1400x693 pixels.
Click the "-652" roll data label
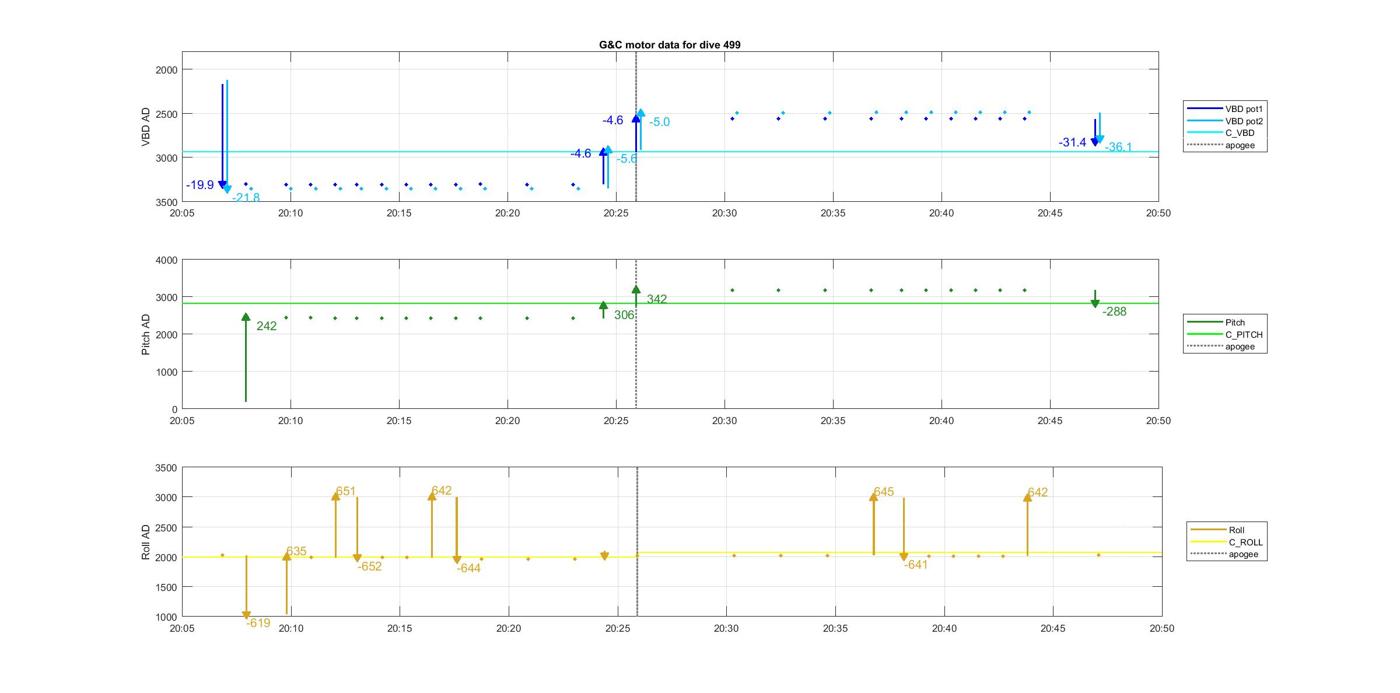370,566
